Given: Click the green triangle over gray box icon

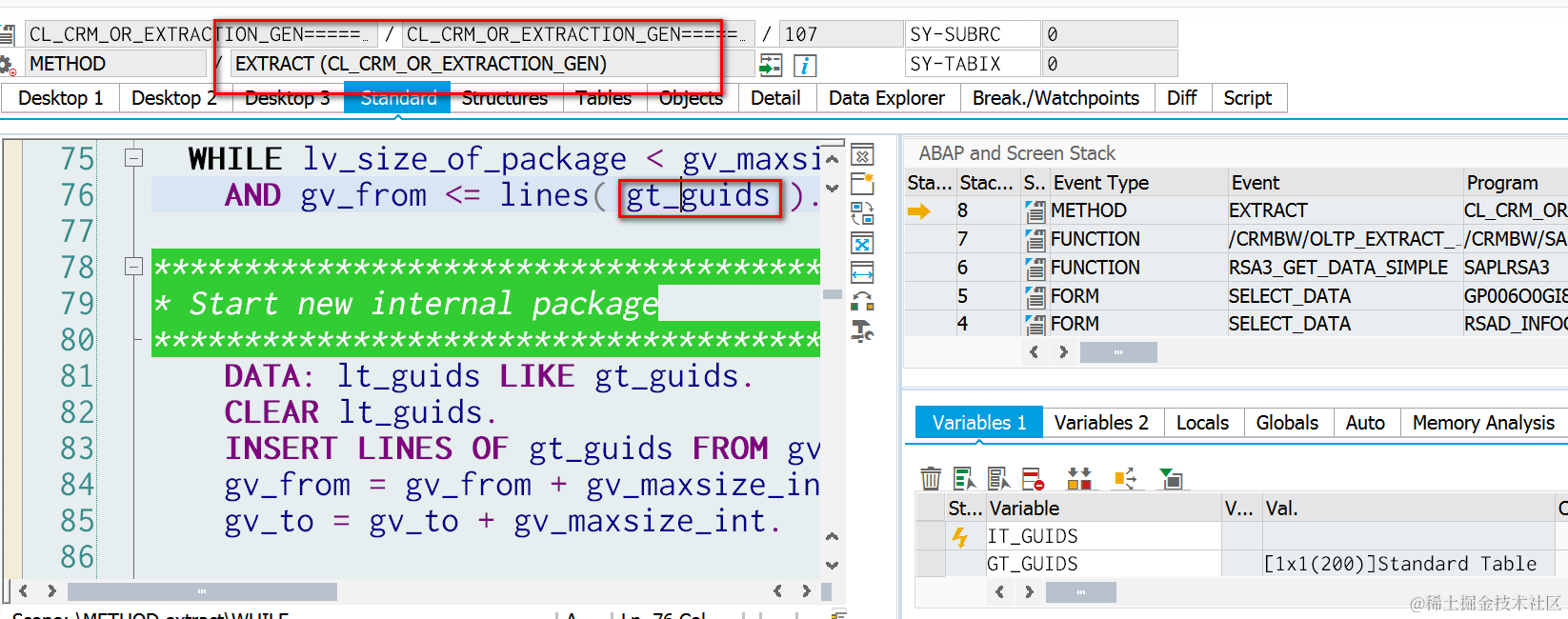Looking at the screenshot, I should 1170,478.
